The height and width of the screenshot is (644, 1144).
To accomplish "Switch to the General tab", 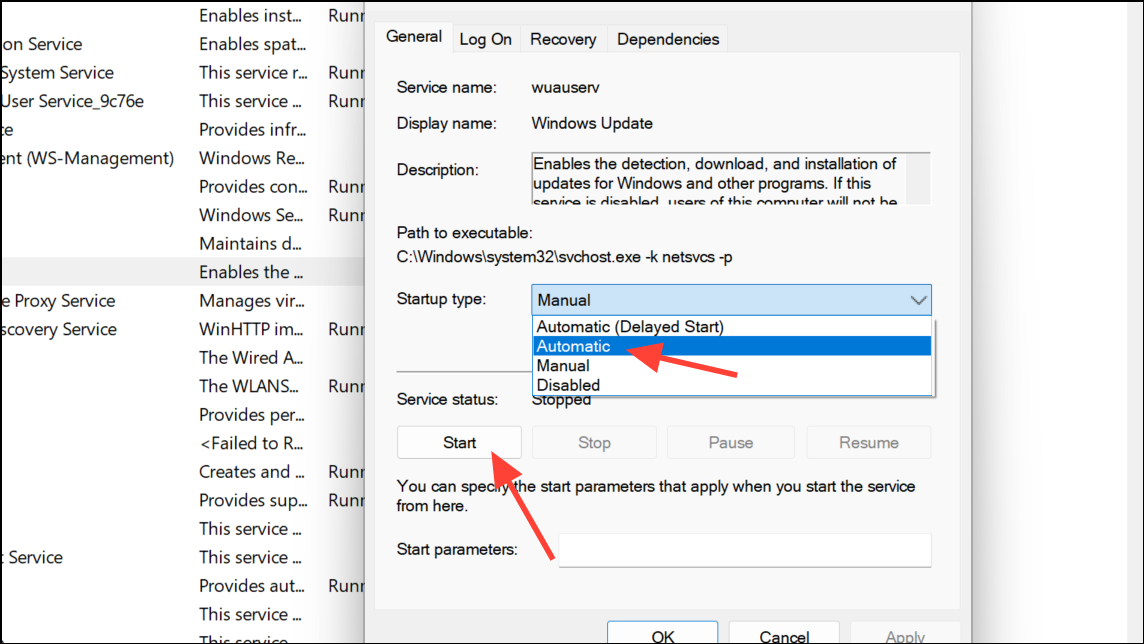I will click(x=414, y=36).
